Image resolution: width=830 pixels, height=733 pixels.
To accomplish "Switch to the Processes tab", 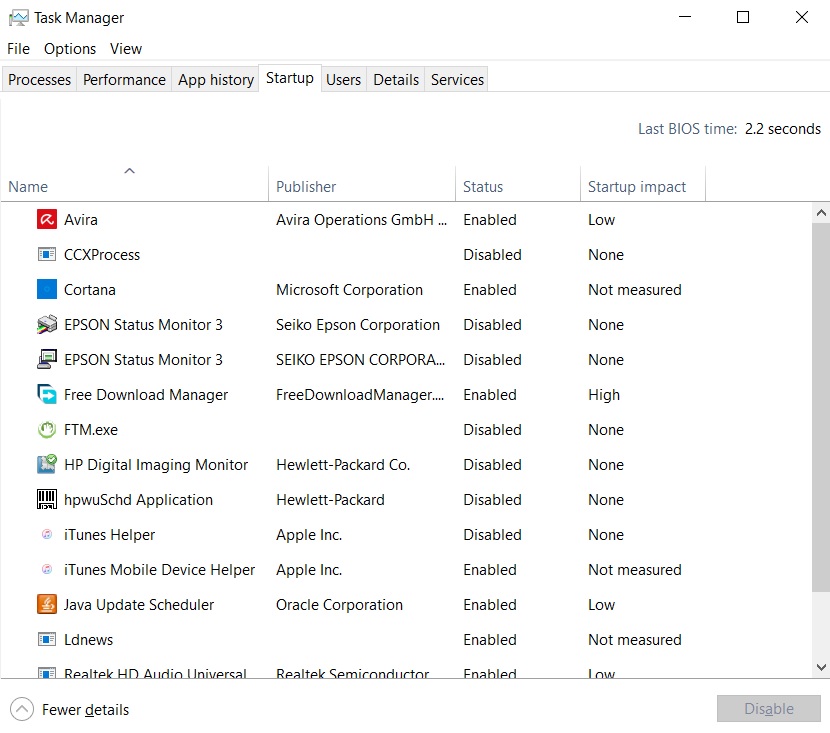I will [40, 79].
